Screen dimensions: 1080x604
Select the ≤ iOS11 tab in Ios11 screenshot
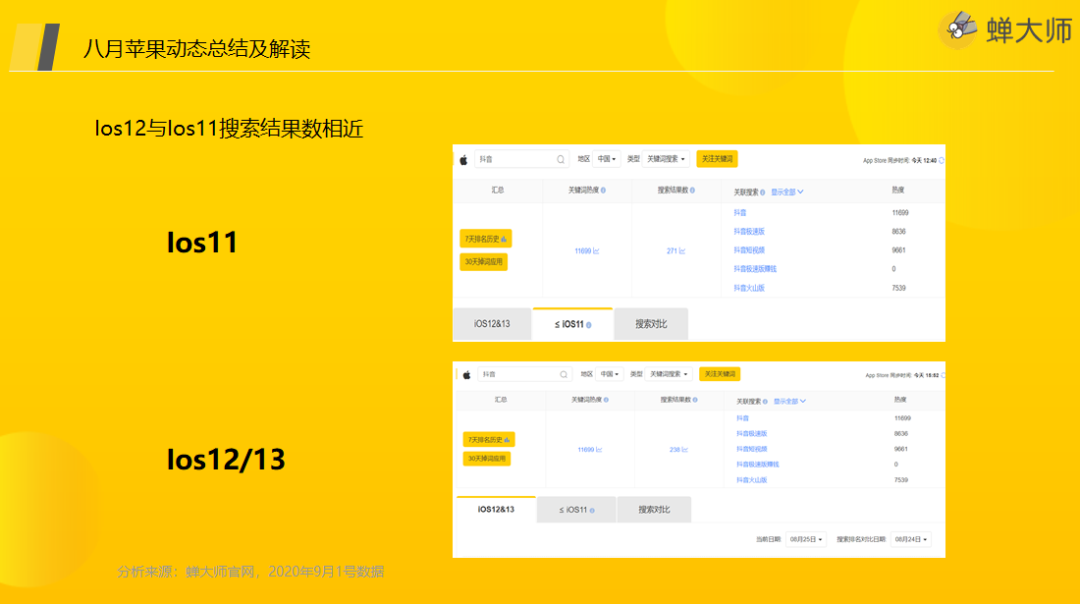click(x=572, y=324)
